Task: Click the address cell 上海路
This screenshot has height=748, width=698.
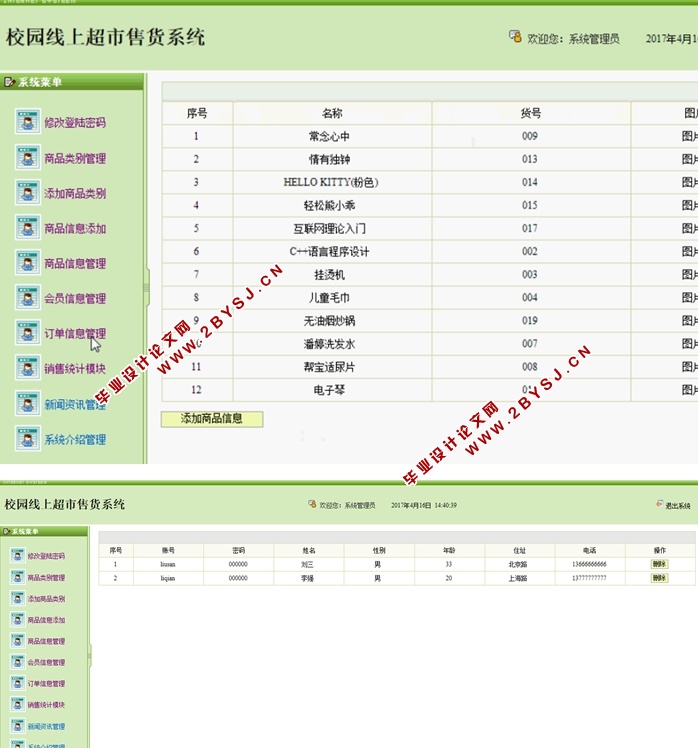Action: [x=518, y=578]
